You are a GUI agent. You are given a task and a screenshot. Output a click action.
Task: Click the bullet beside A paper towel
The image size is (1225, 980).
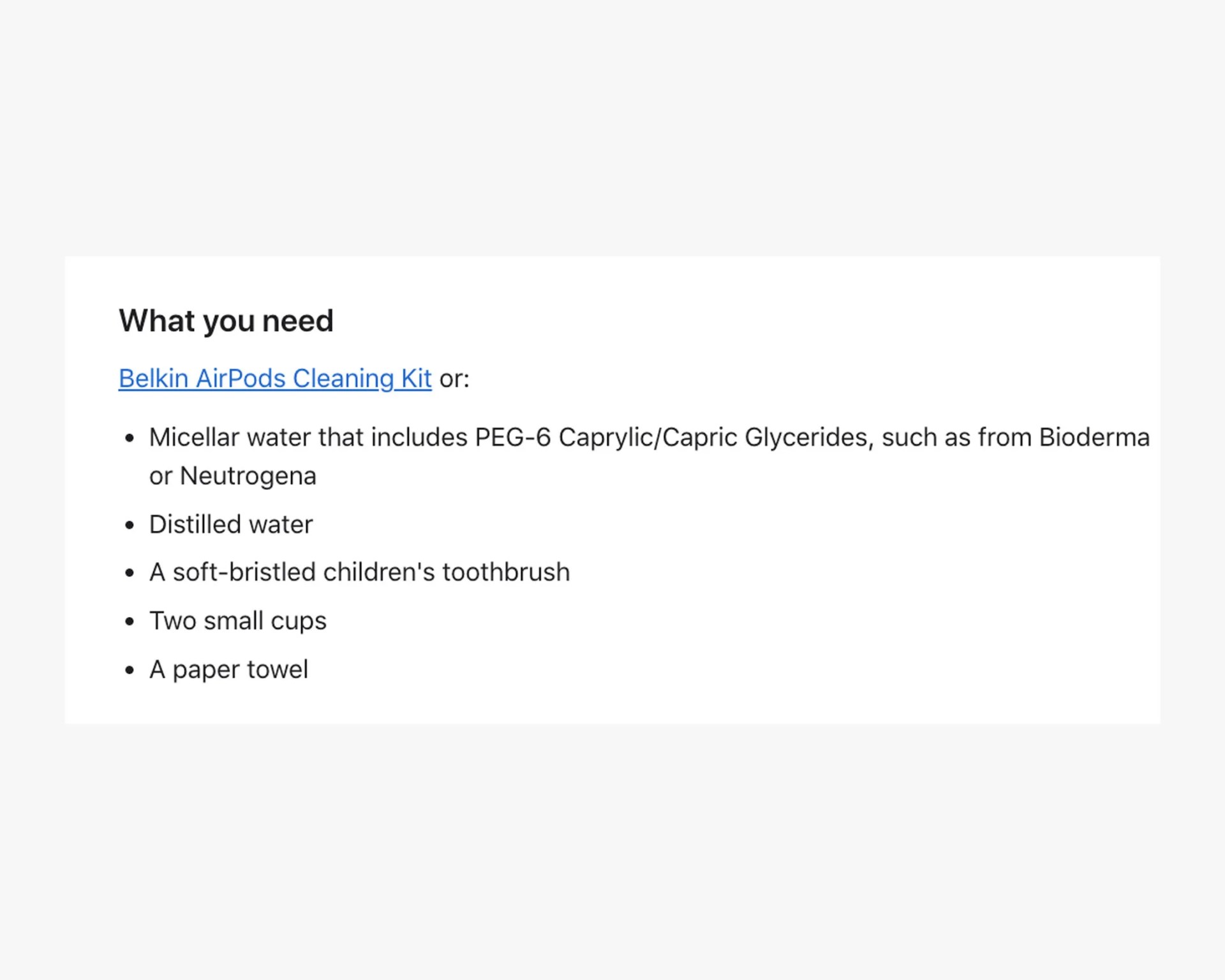click(x=130, y=670)
